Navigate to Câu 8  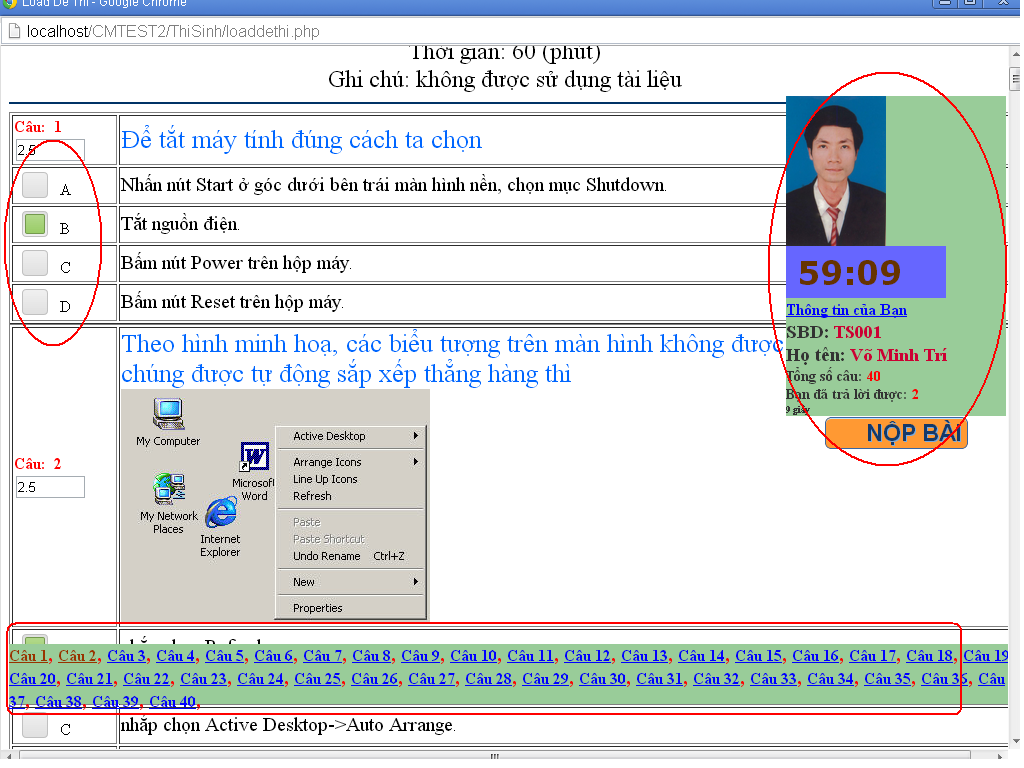click(x=372, y=656)
